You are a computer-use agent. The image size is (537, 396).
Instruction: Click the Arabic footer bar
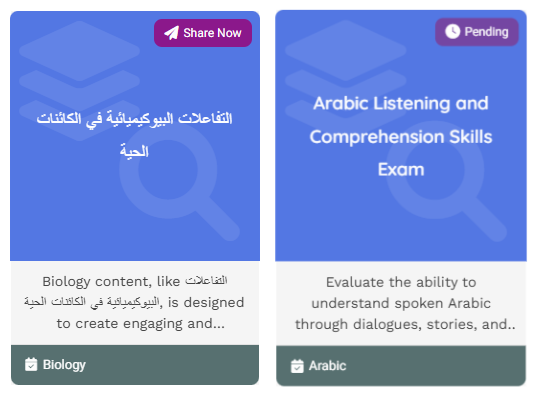click(401, 366)
